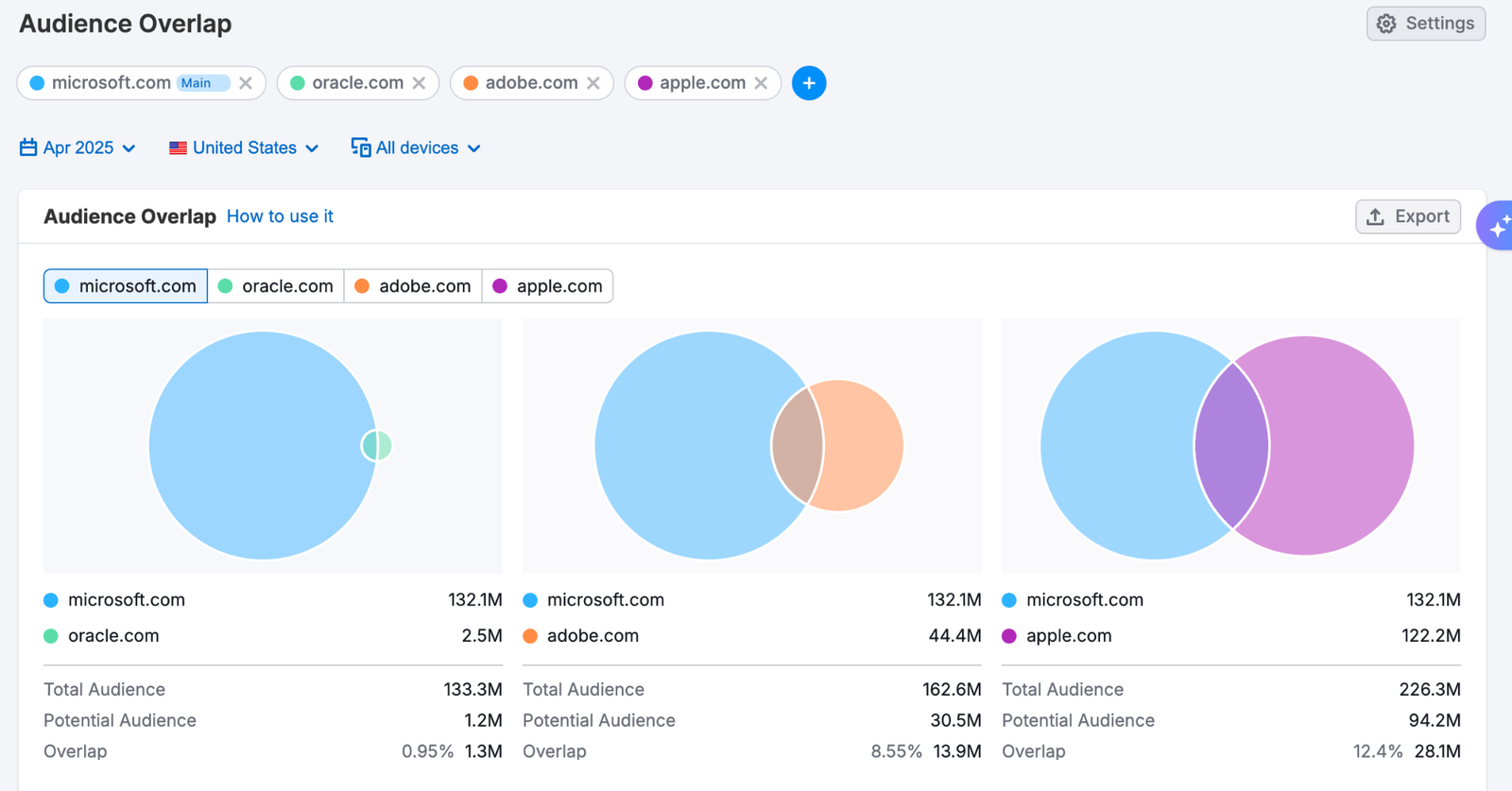Screen dimensions: 1512x791
Task: Click the apple.com legend entry
Action: [1057, 636]
